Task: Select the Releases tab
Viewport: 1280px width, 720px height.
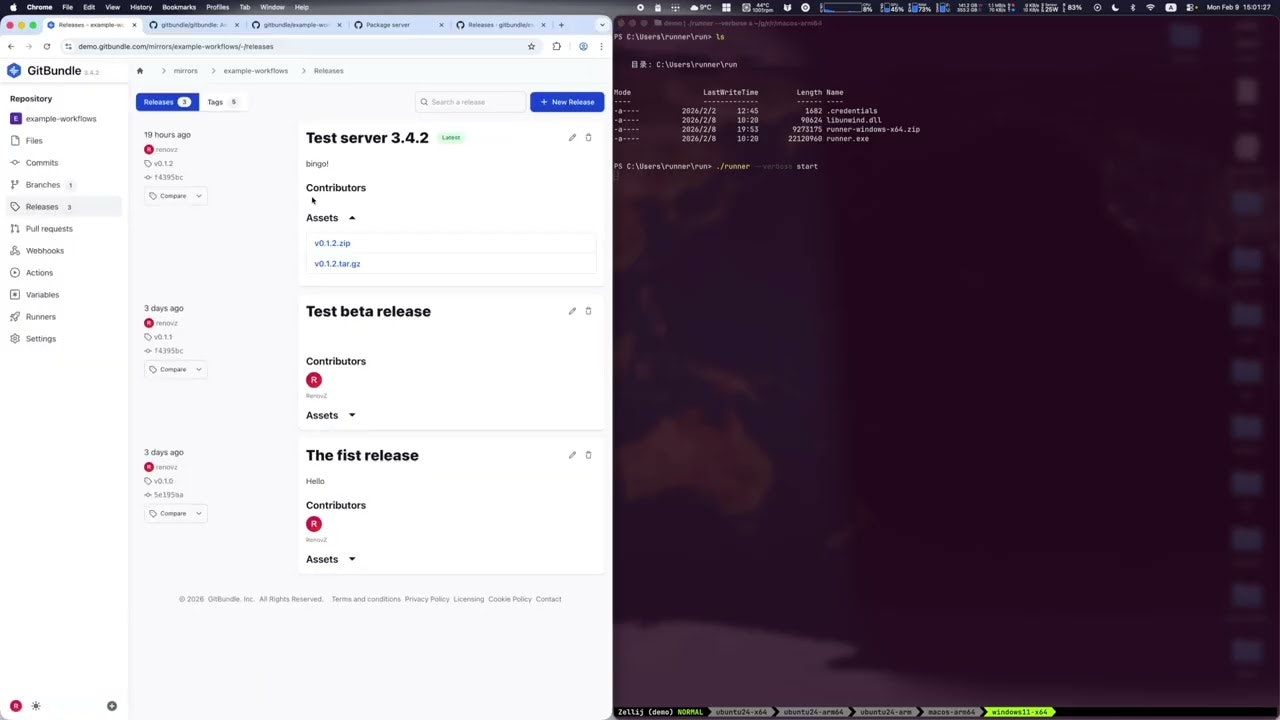Action: 167,102
